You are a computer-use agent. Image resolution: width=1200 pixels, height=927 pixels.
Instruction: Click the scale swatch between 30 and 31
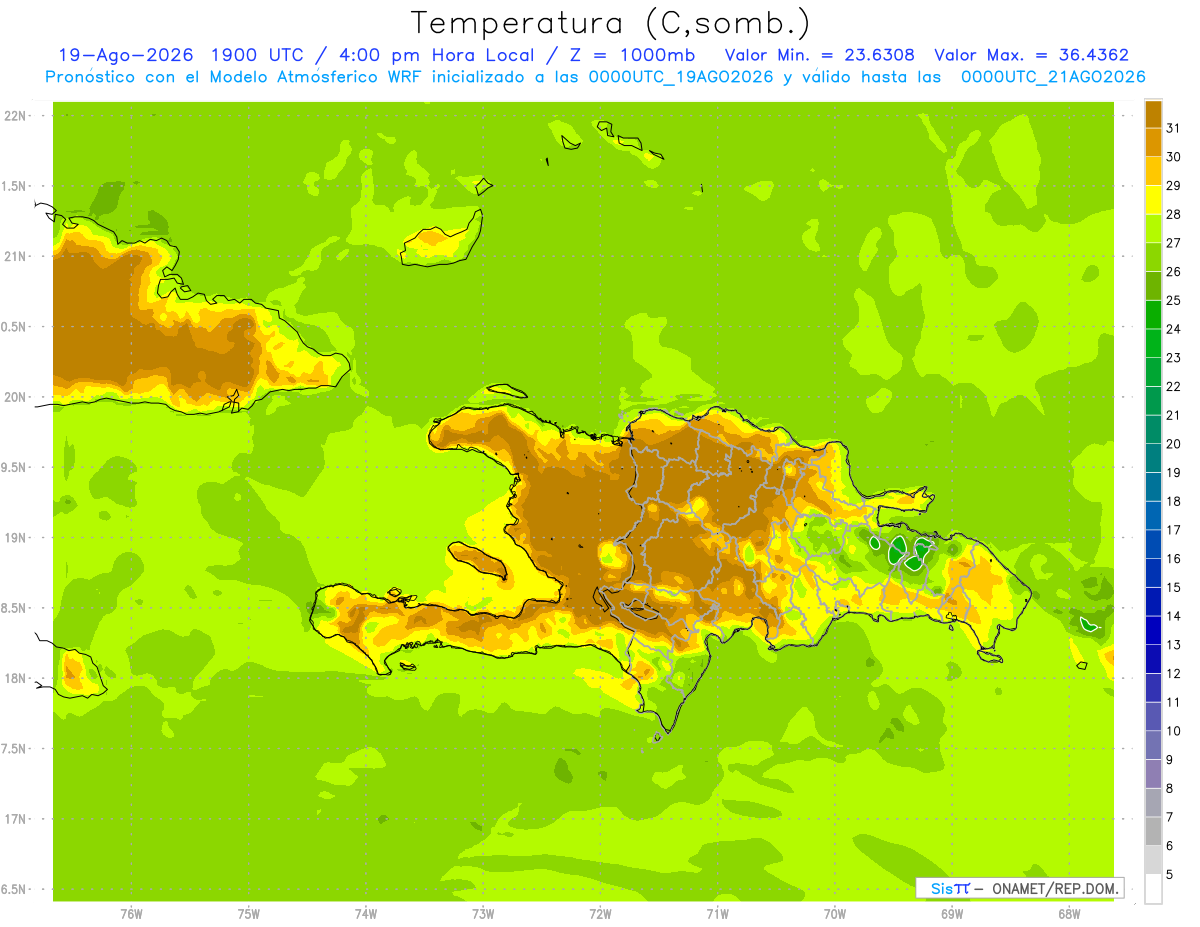click(x=1153, y=142)
